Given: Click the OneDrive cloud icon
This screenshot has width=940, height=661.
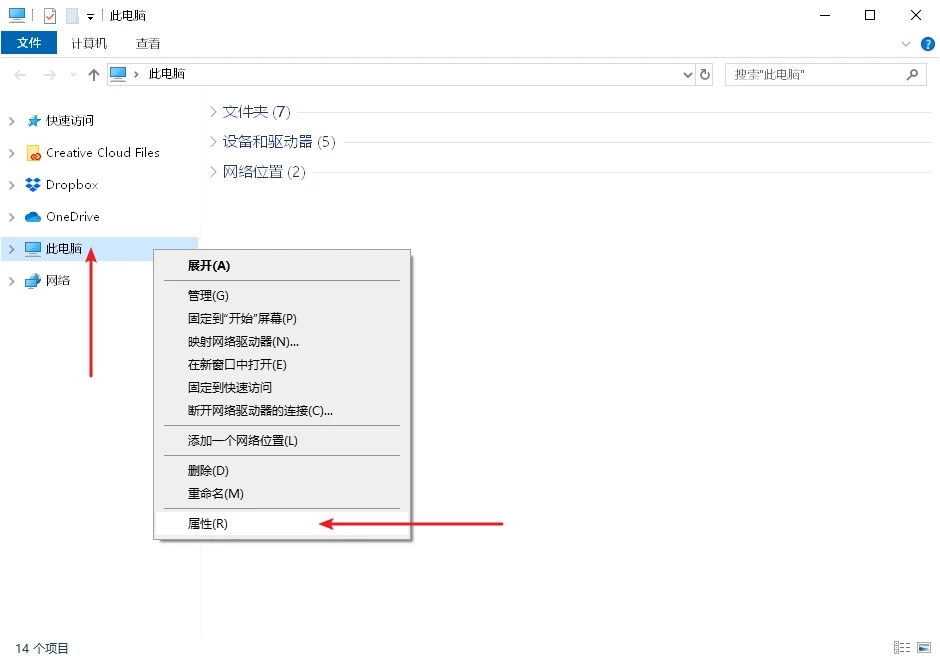Looking at the screenshot, I should click(33, 217).
